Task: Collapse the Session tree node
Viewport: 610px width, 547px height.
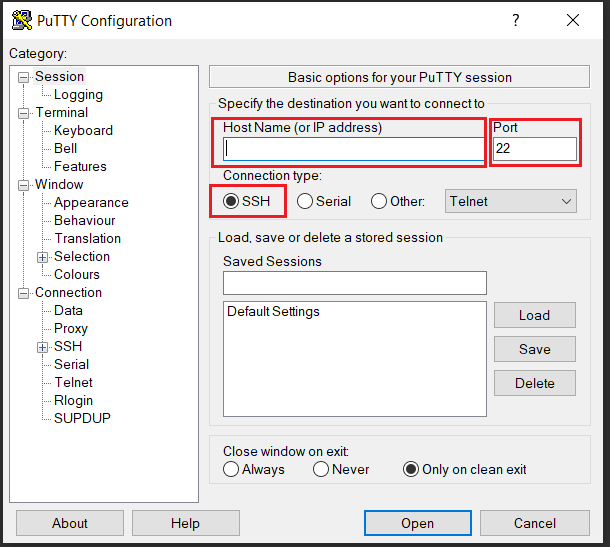Action: point(23,77)
